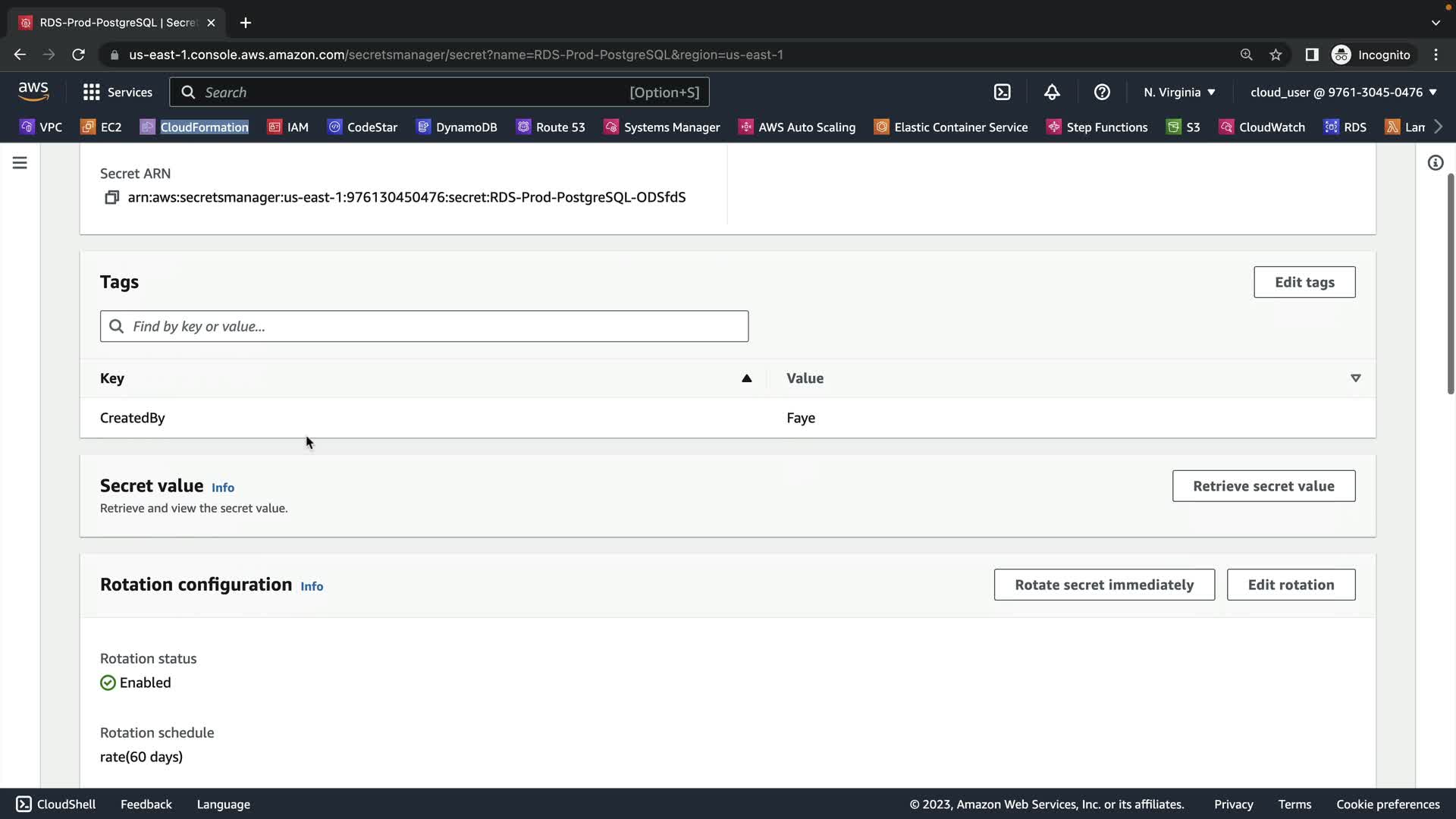Click the AWS logo home icon
Image resolution: width=1456 pixels, height=819 pixels.
tap(33, 92)
